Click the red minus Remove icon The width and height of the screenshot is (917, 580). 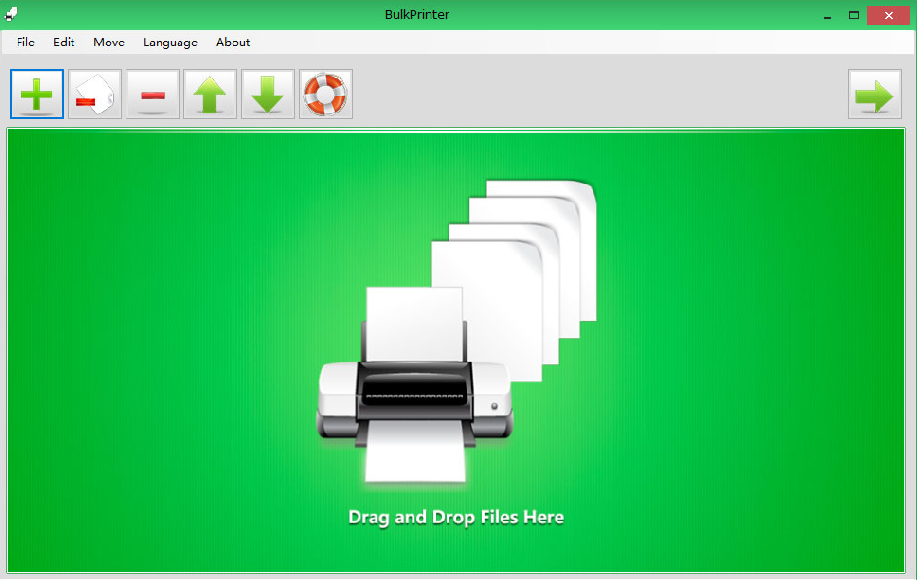(x=152, y=93)
